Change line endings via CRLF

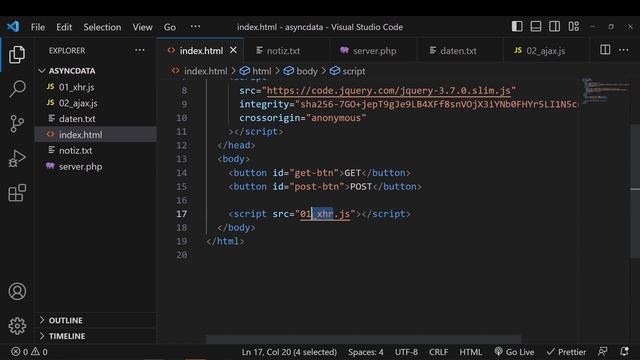(438, 352)
